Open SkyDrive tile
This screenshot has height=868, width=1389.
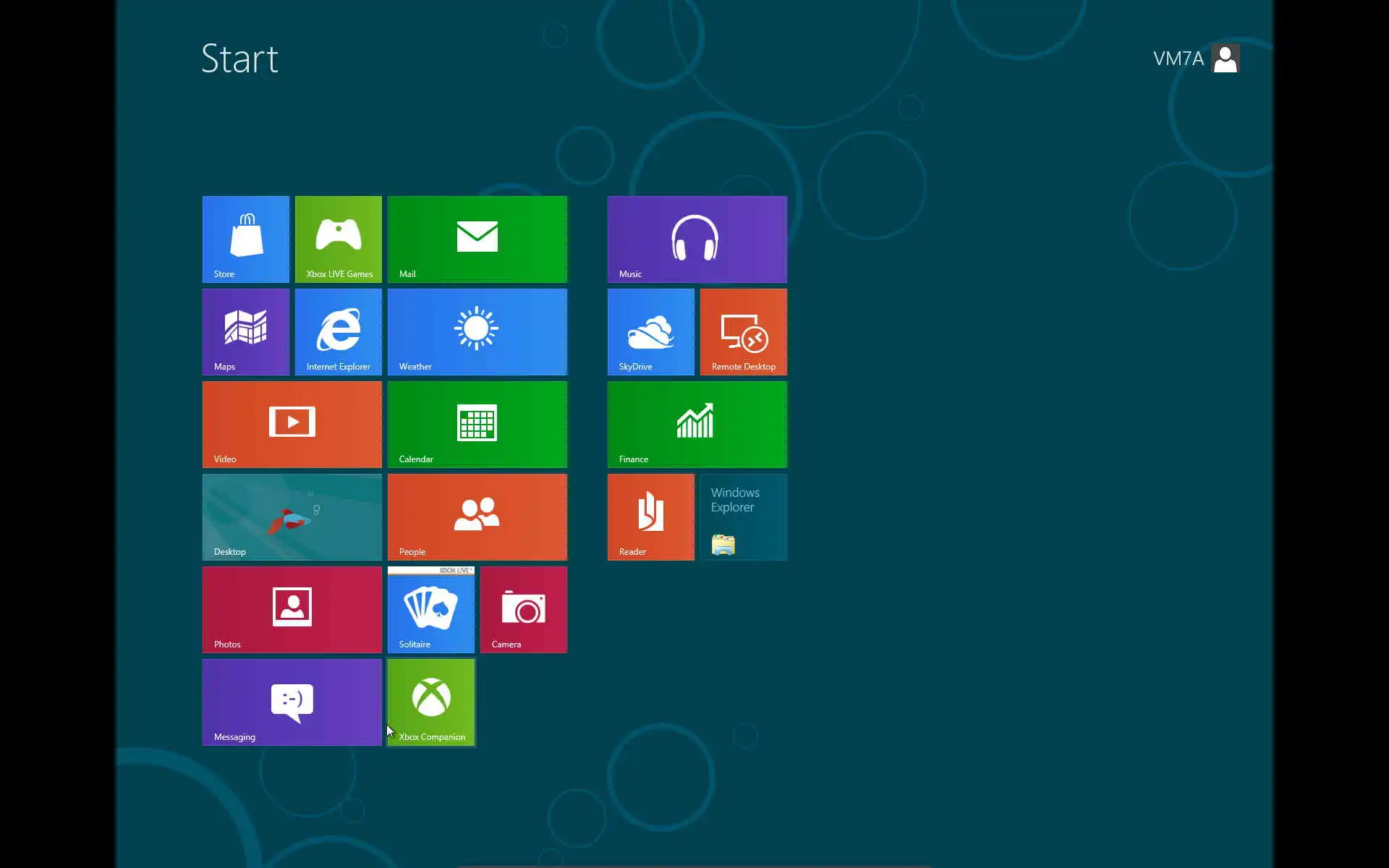[x=650, y=331]
